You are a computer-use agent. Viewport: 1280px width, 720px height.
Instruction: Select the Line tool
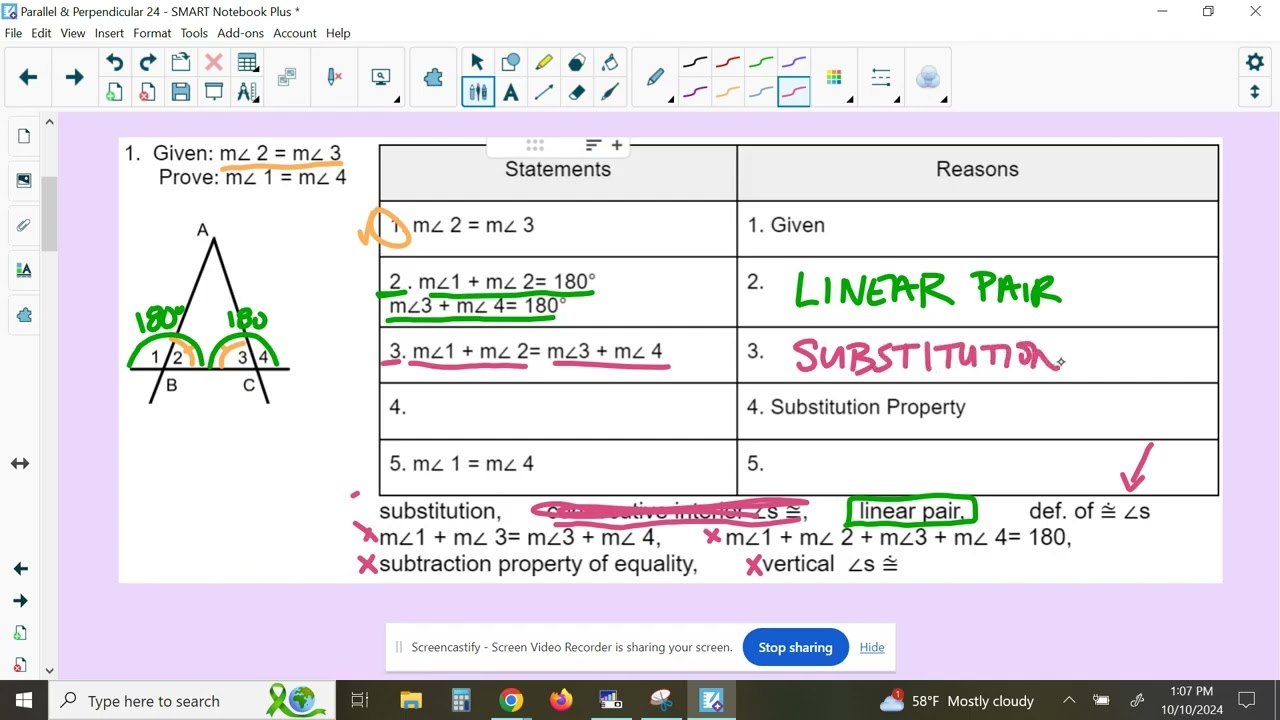[x=544, y=92]
